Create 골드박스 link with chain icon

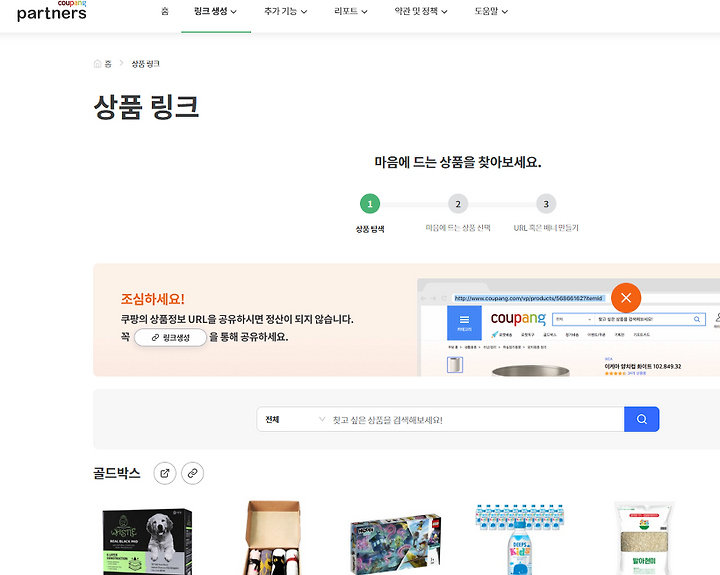(192, 473)
